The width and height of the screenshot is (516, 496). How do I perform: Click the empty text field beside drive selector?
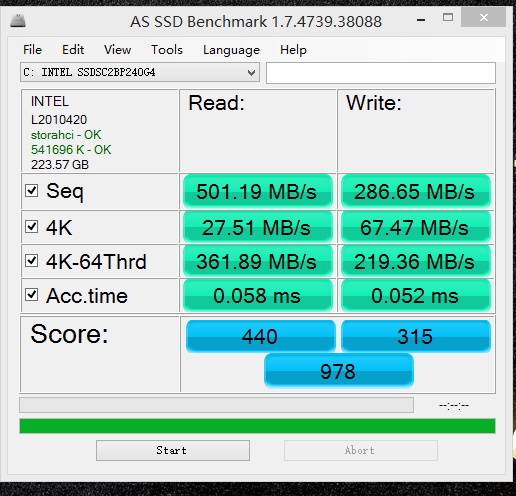(381, 73)
